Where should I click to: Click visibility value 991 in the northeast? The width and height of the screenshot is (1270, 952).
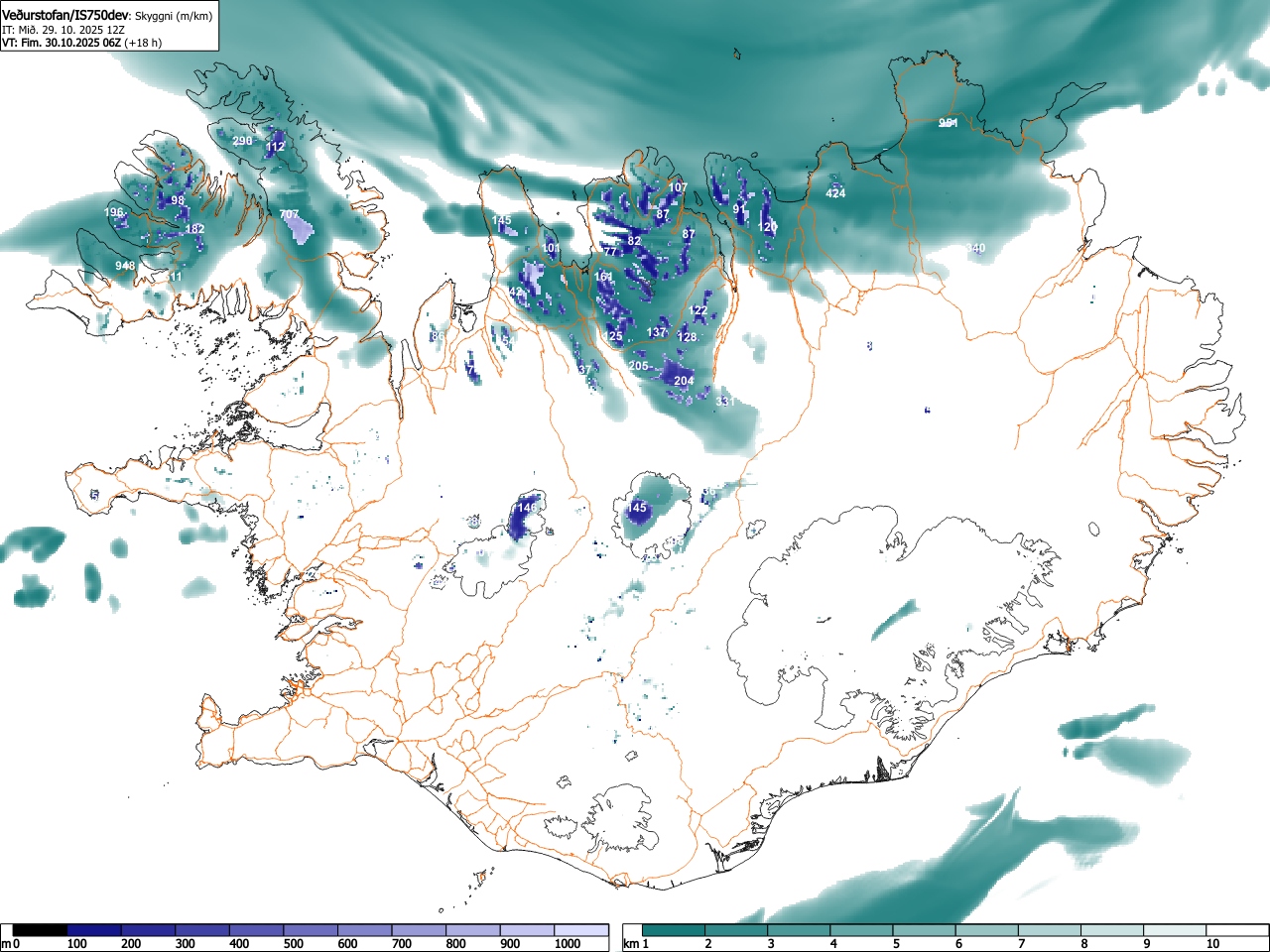949,123
